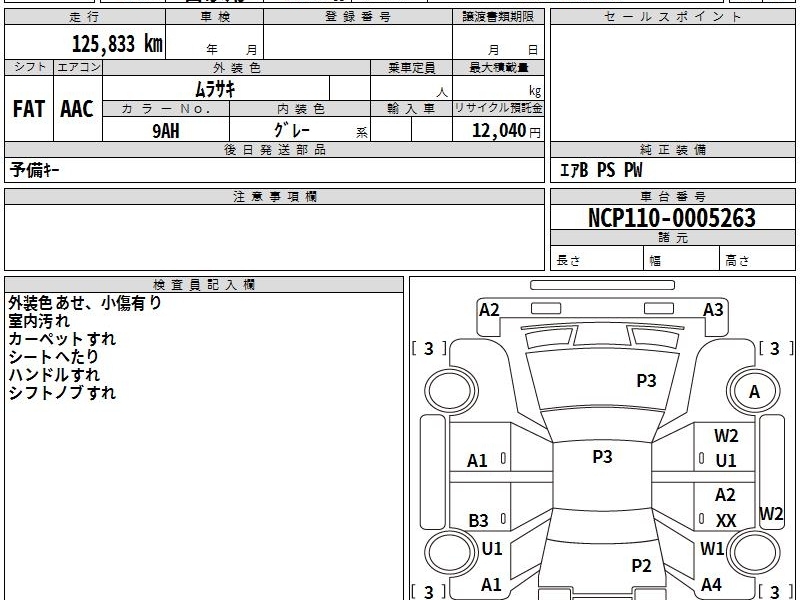
Task: Click the カーペットすれ note line
Action: coord(62,339)
